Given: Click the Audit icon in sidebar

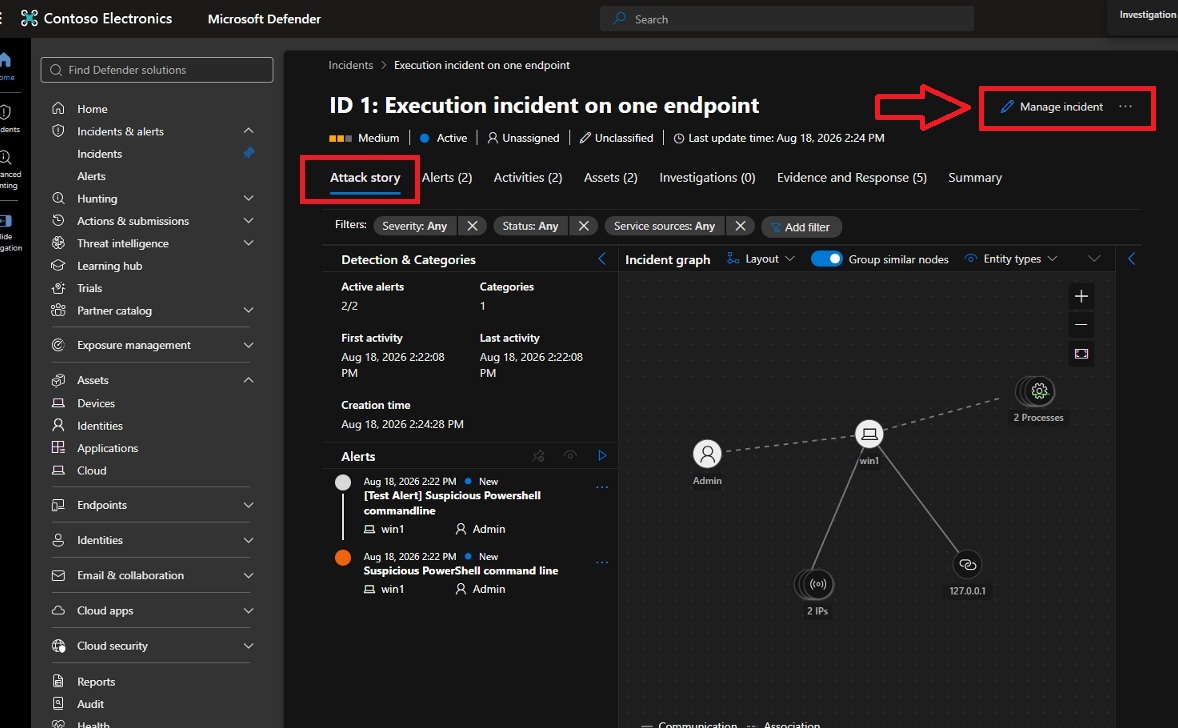Looking at the screenshot, I should coord(58,704).
